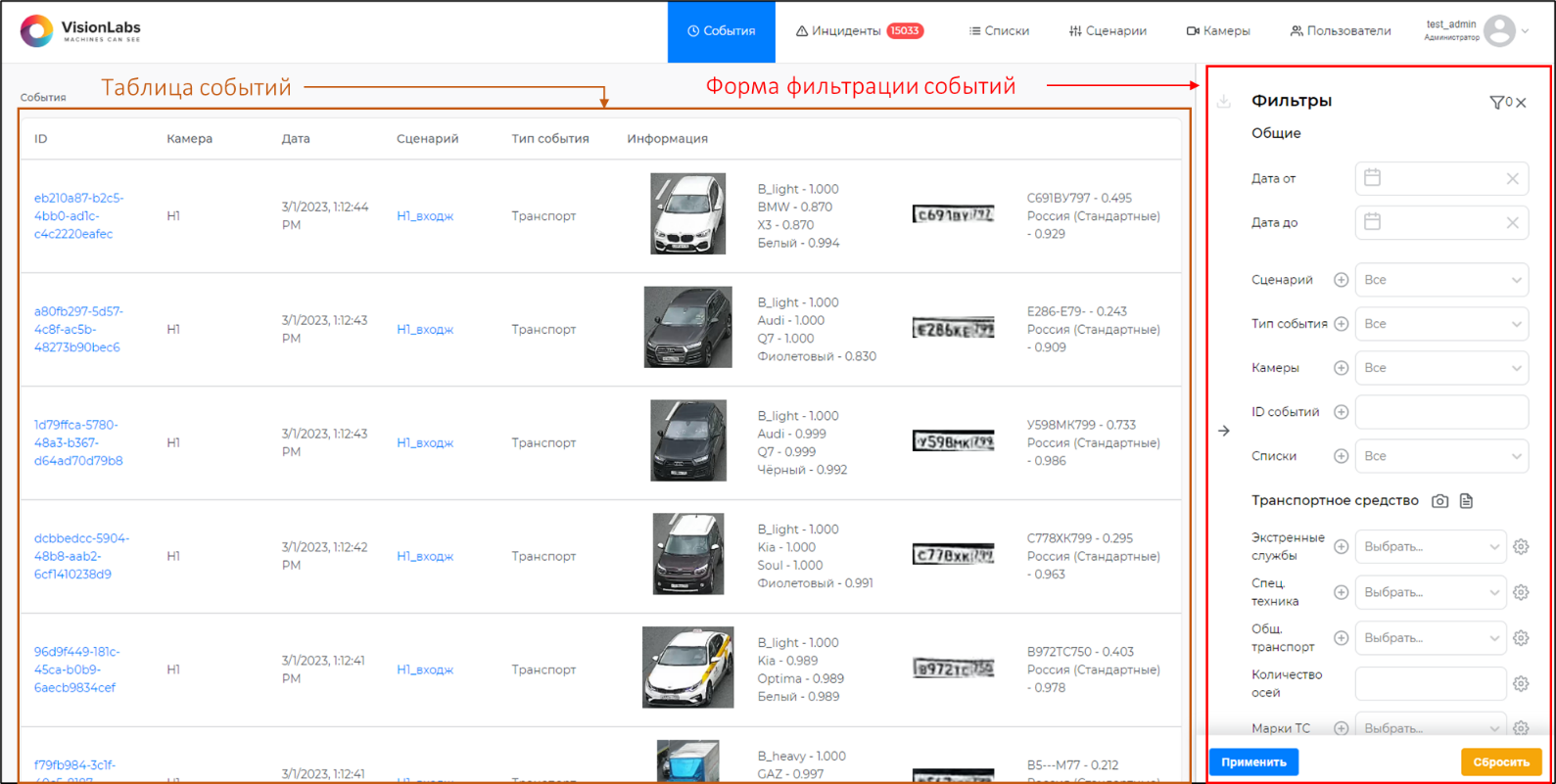Open gear settings for Спец. техника

(1521, 592)
